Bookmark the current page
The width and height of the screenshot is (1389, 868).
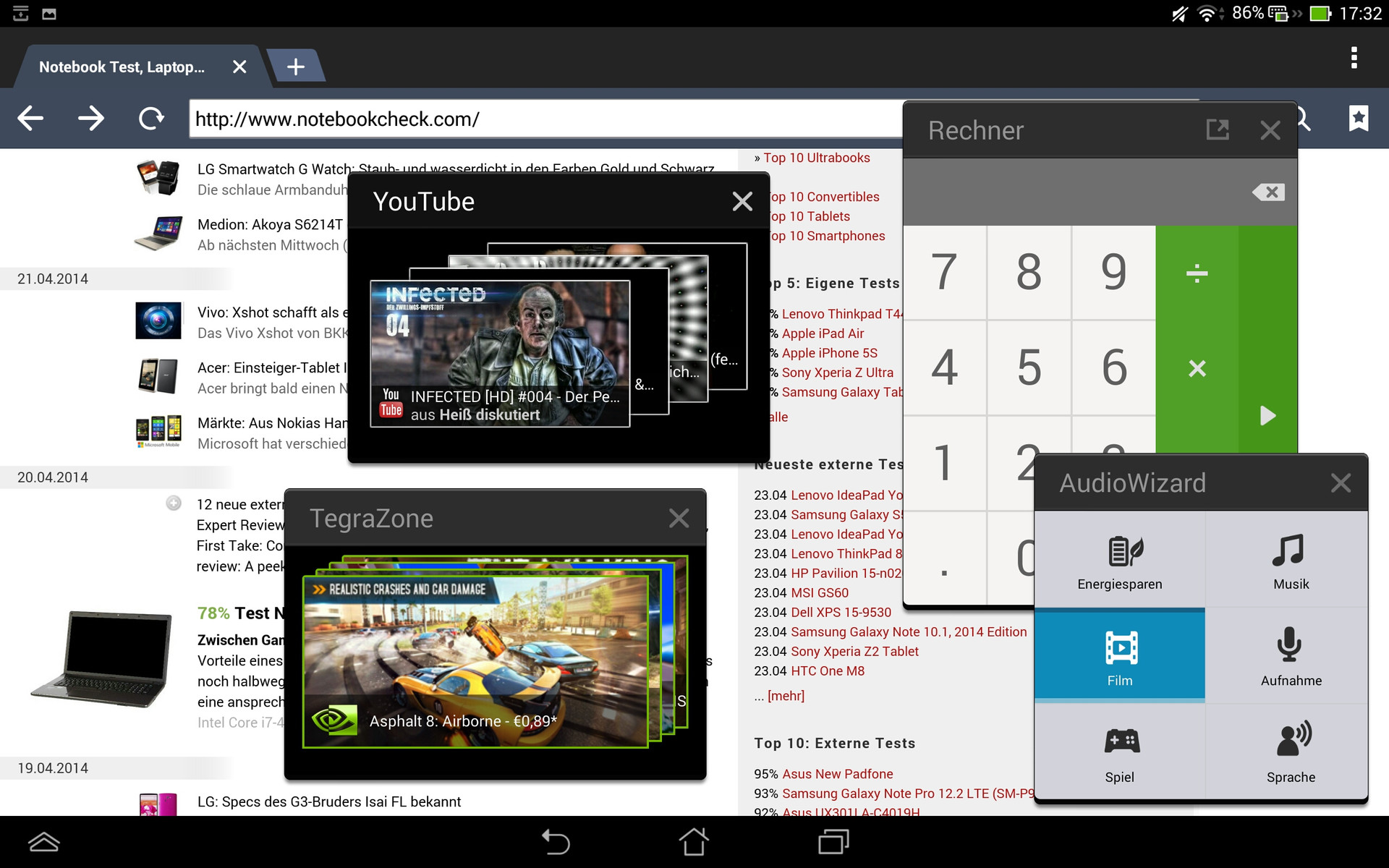pyautogui.click(x=1358, y=118)
